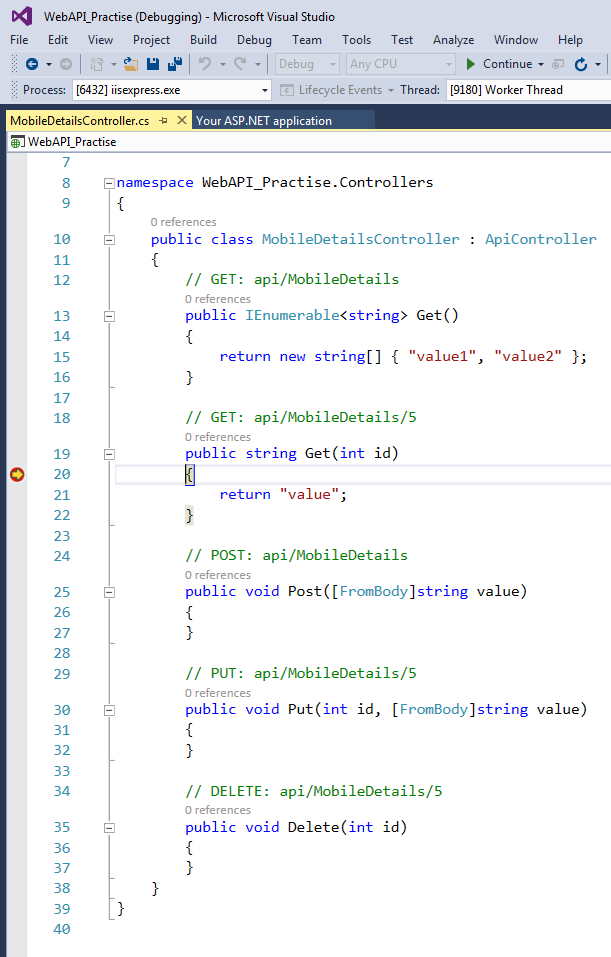This screenshot has height=957, width=611.
Task: Click the New Project toolbar icon
Action: click(x=96, y=64)
